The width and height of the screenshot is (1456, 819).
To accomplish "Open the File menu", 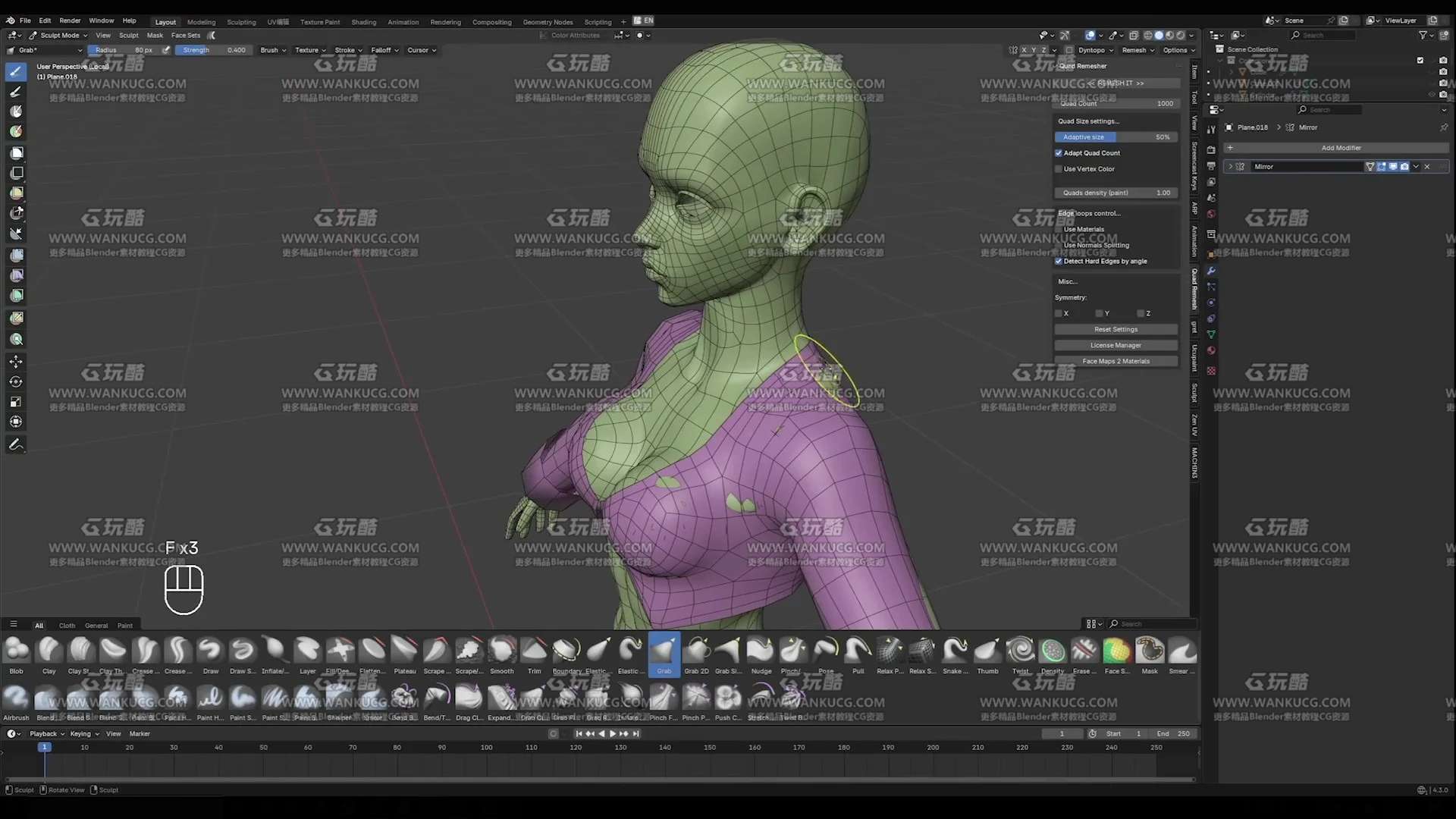I will tap(25, 20).
